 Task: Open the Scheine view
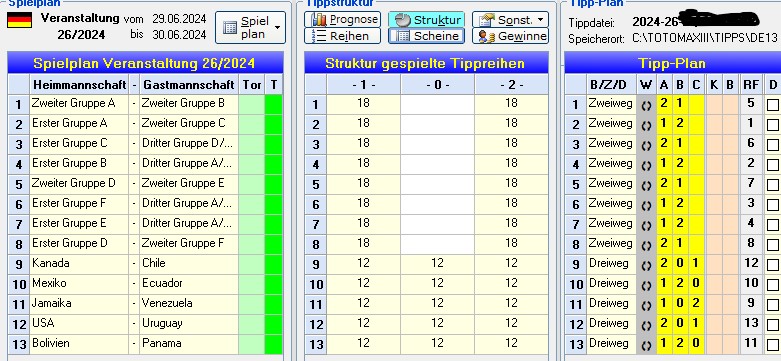pyautogui.click(x=426, y=36)
